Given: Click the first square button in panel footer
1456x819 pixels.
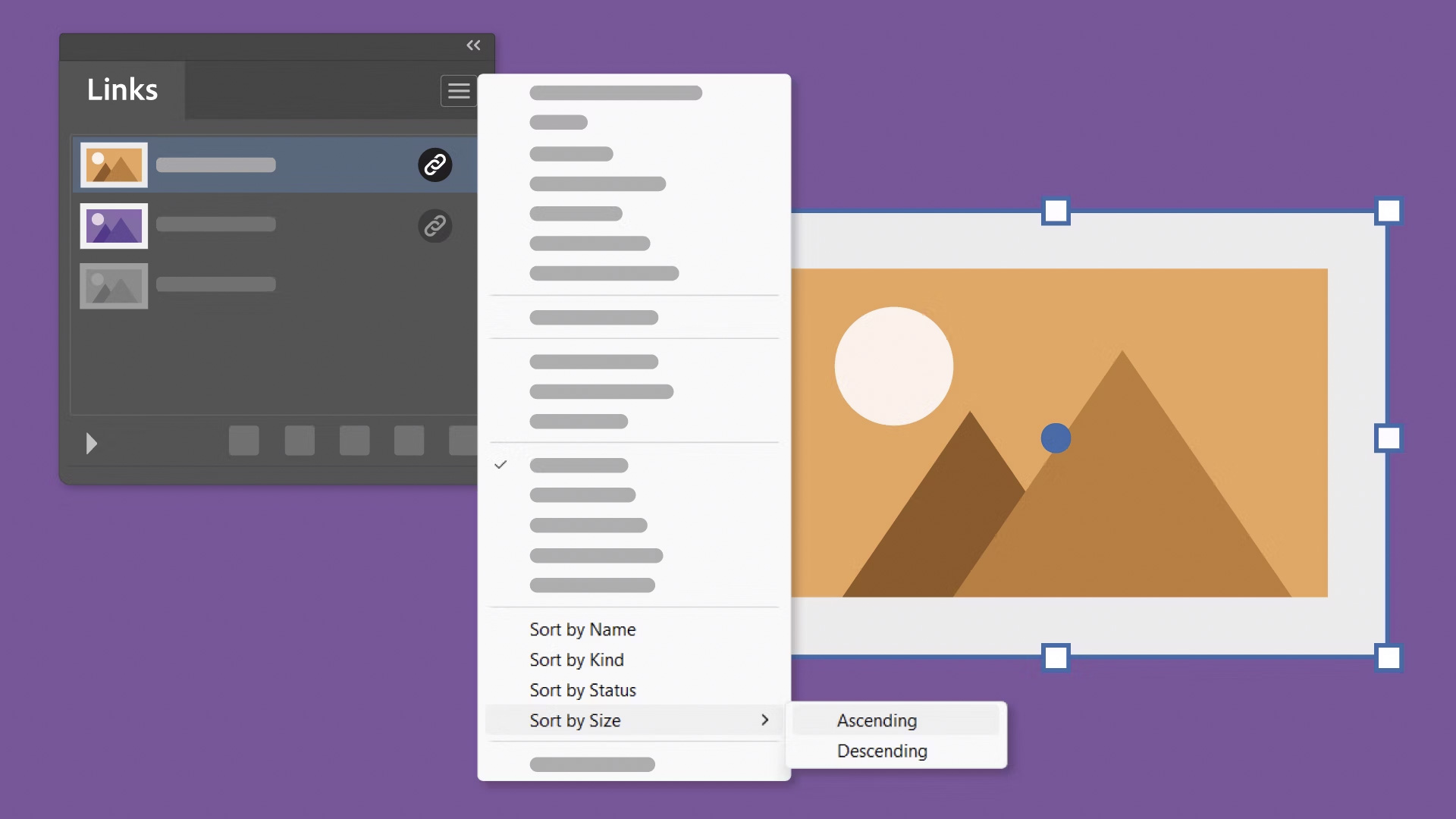Looking at the screenshot, I should coord(243,441).
